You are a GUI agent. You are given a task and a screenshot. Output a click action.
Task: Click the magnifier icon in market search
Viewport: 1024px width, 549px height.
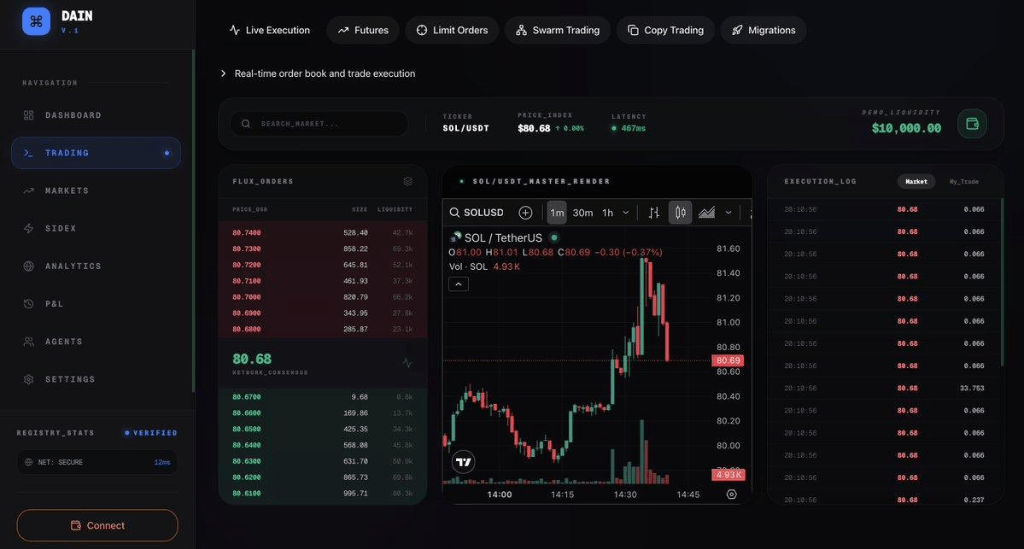[x=246, y=123]
